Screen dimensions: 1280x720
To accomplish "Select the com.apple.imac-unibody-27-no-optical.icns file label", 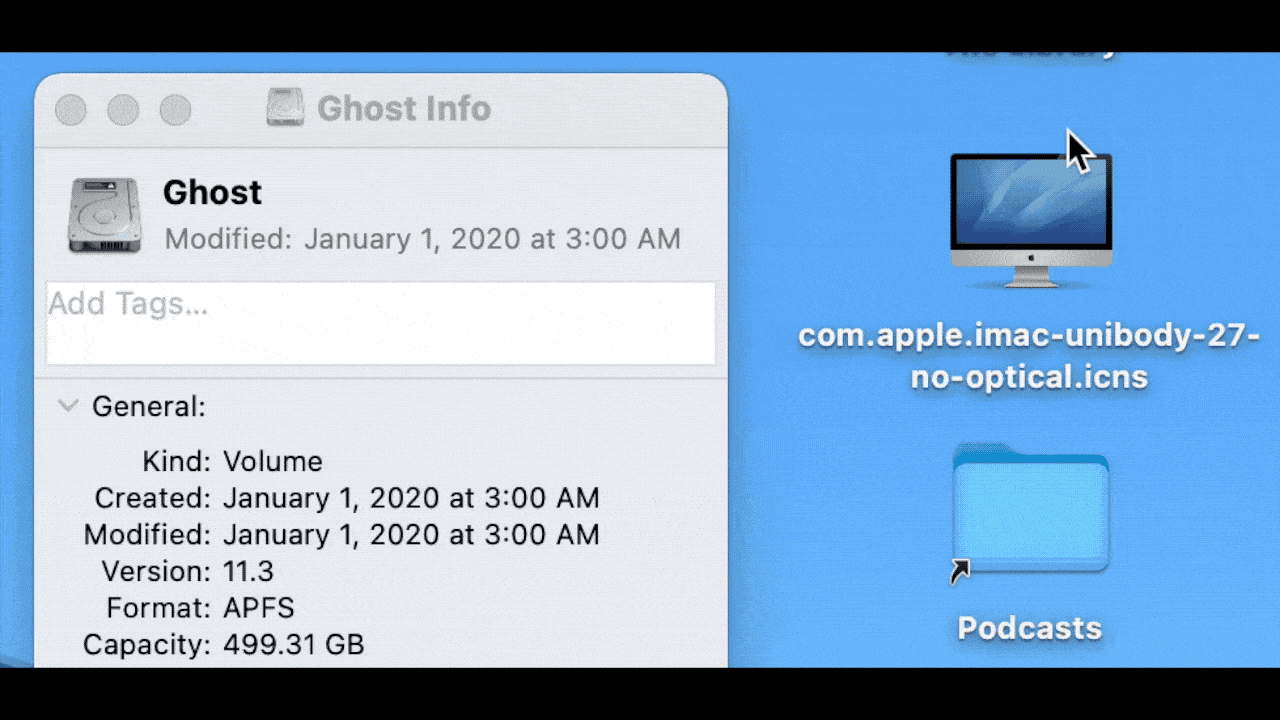I will point(1029,357).
